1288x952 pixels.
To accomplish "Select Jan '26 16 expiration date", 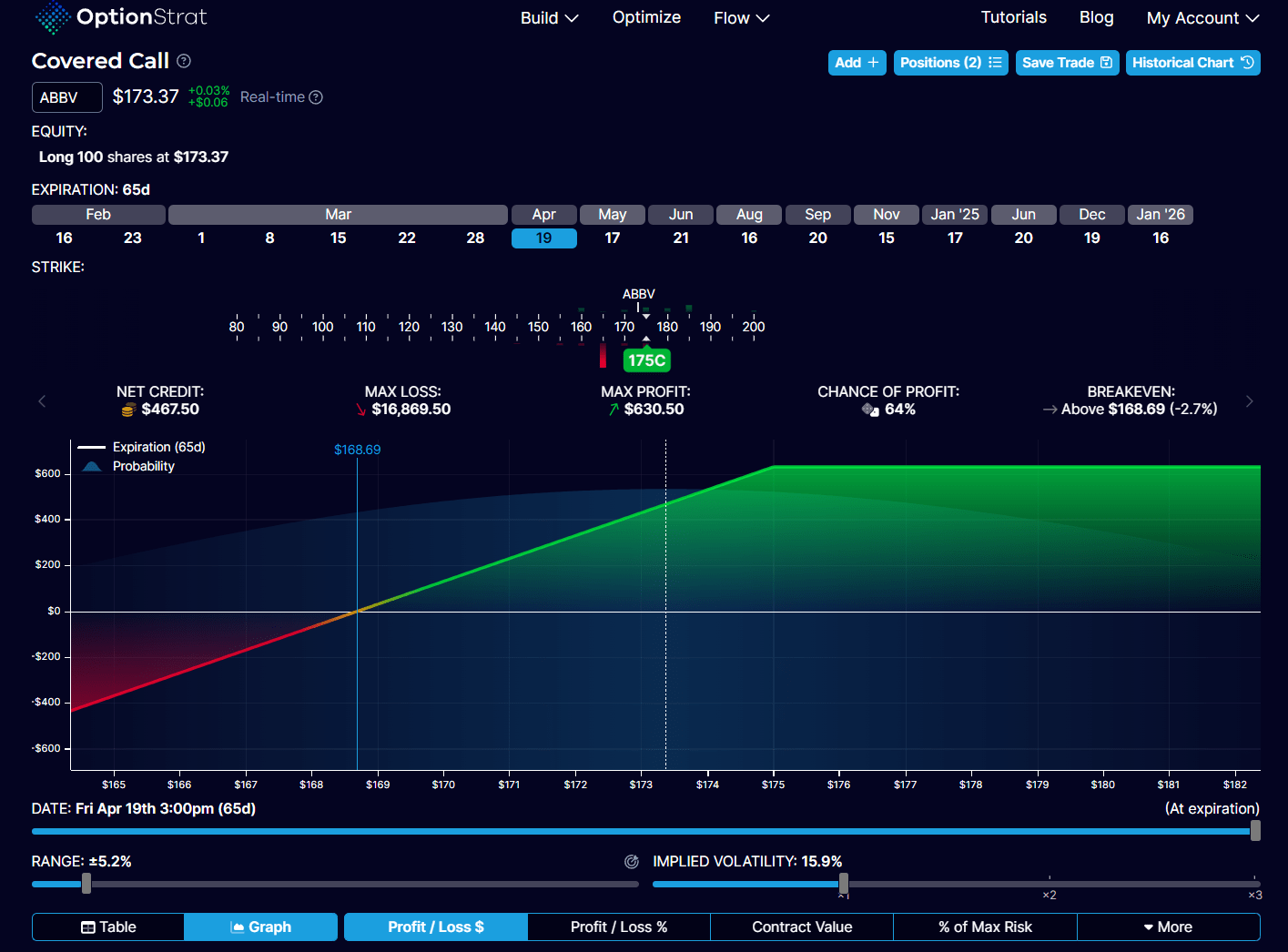I will [x=1161, y=238].
